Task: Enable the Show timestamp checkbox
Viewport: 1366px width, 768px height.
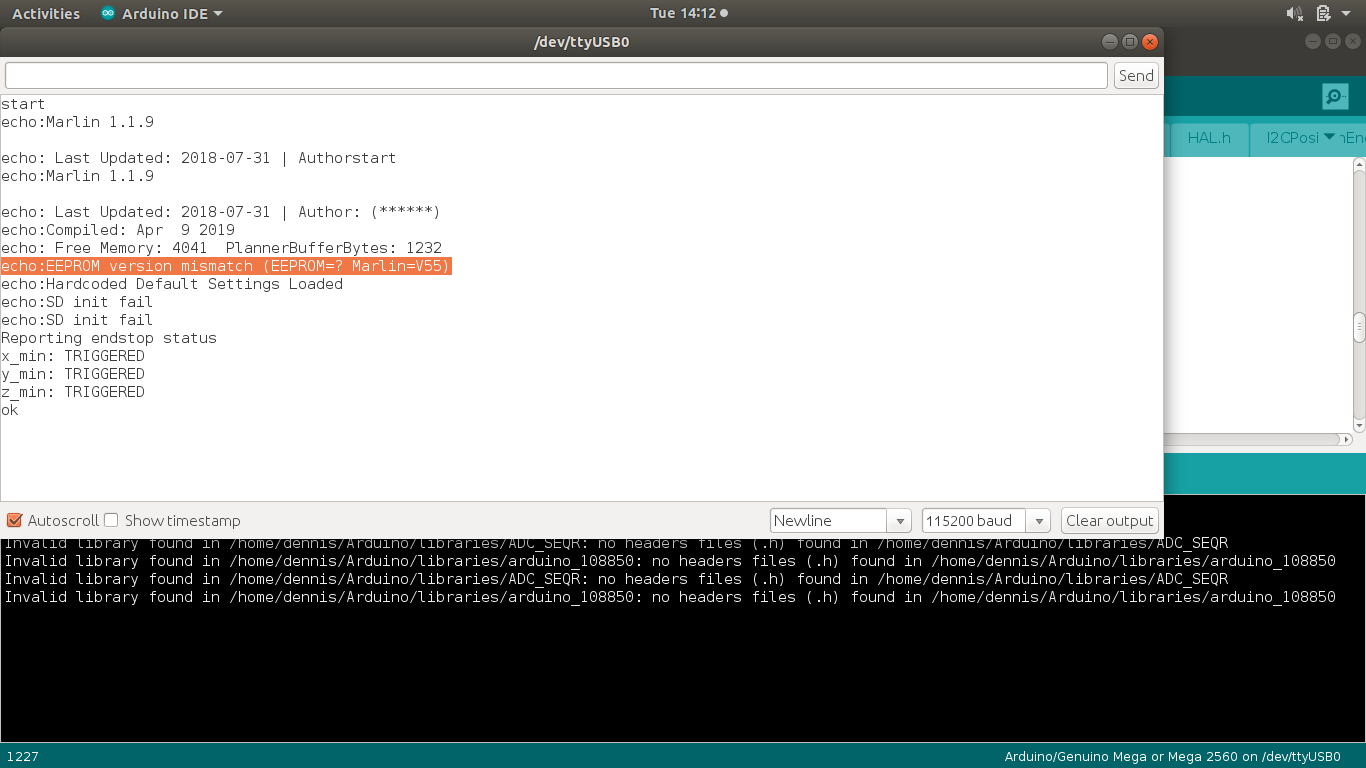Action: (x=111, y=520)
